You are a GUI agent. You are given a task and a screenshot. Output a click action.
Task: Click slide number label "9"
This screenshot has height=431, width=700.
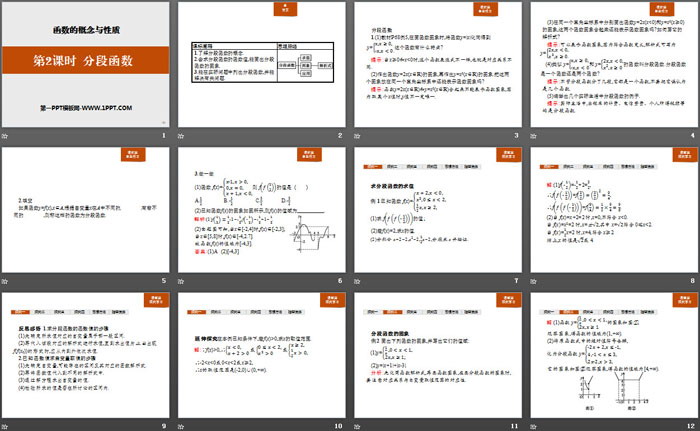[164, 426]
